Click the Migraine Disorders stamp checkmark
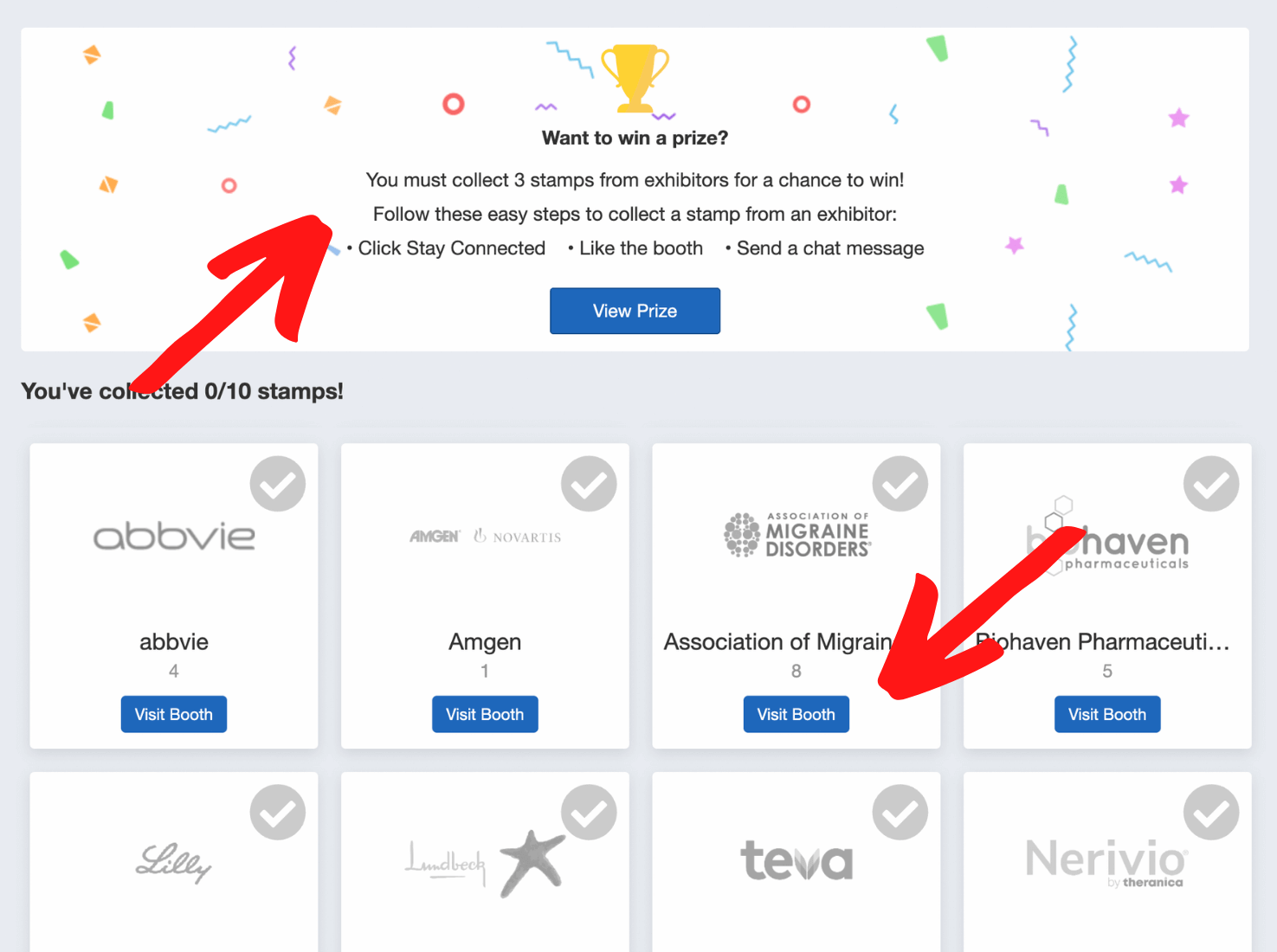 (x=900, y=484)
